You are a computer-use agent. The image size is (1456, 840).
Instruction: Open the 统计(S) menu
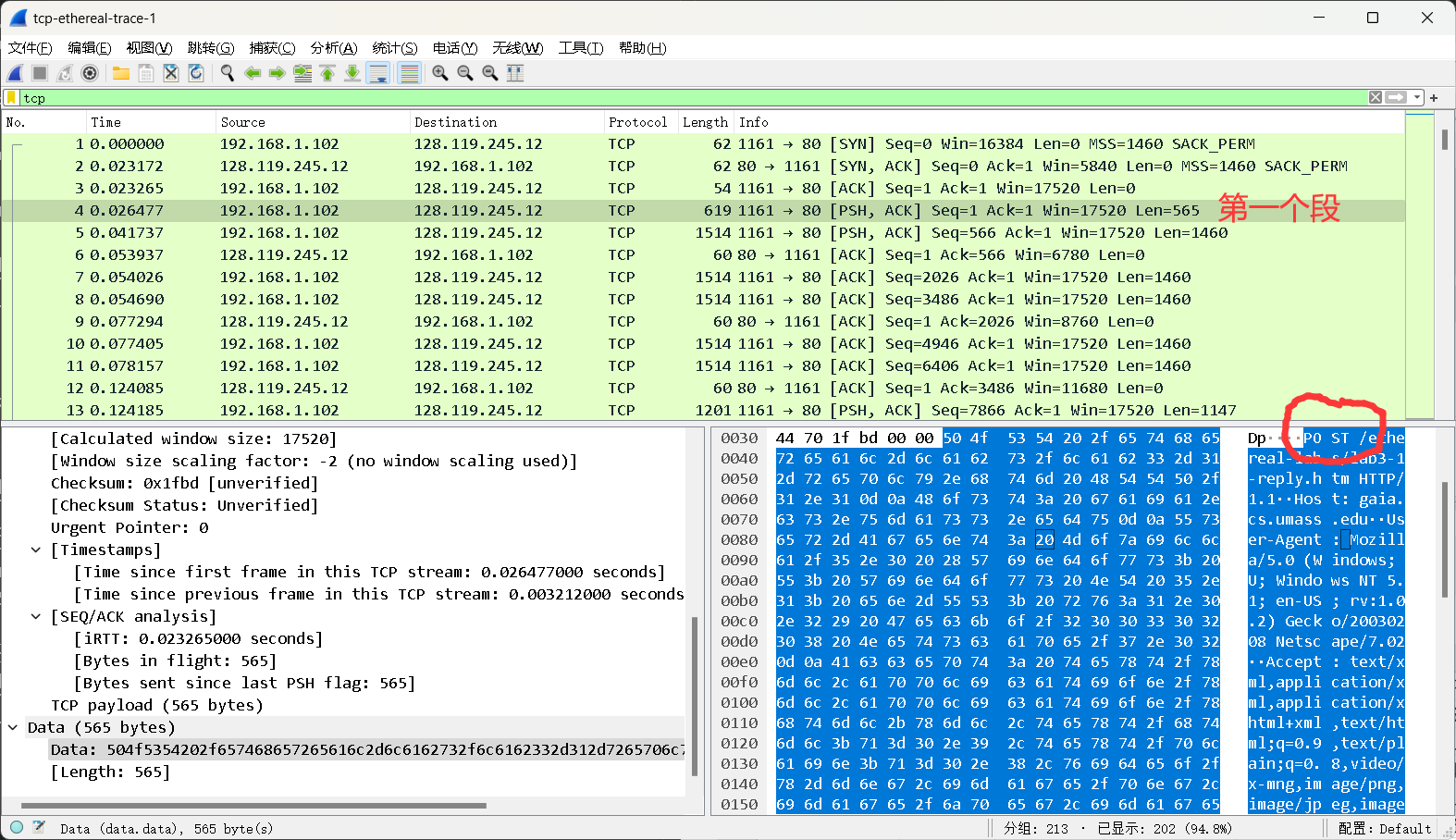(395, 48)
